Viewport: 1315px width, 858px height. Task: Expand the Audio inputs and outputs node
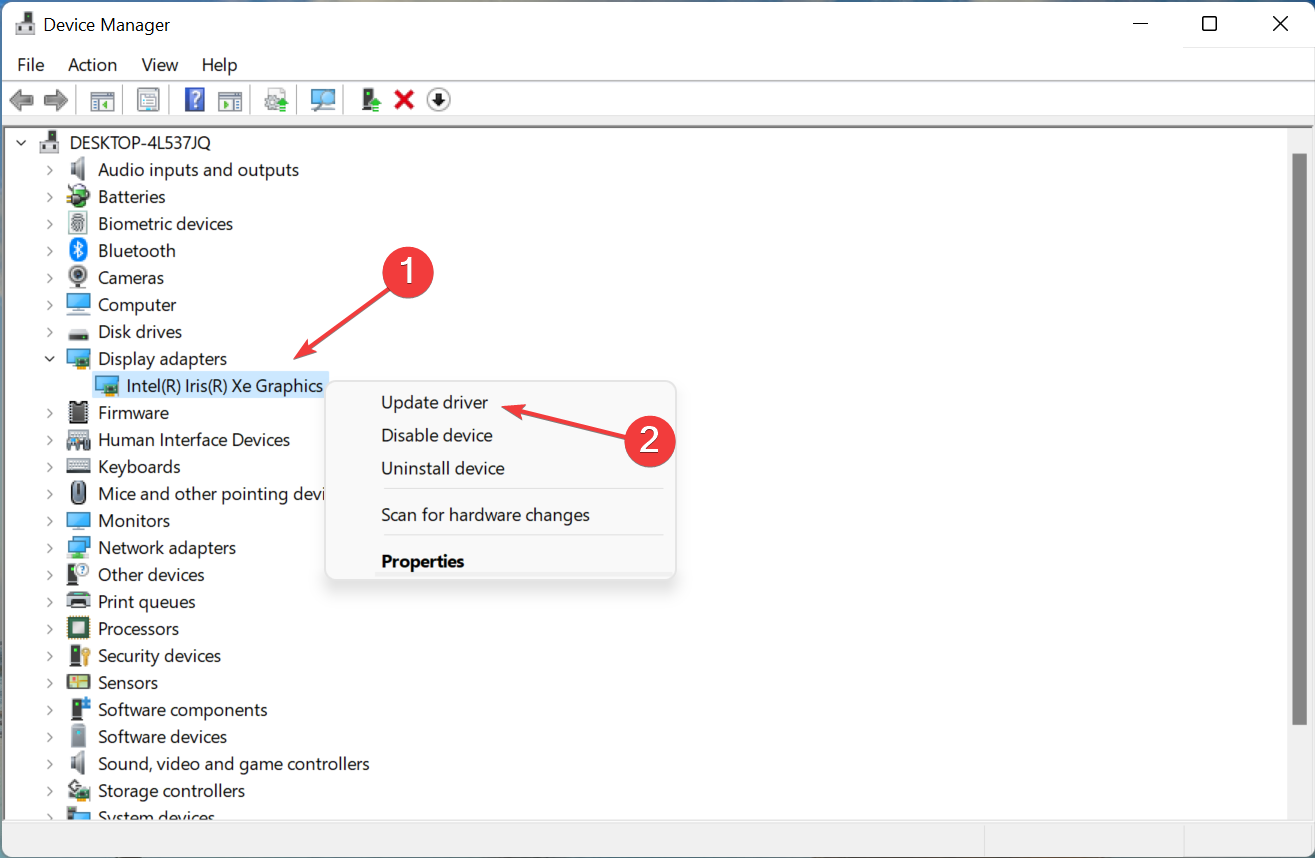coord(49,170)
